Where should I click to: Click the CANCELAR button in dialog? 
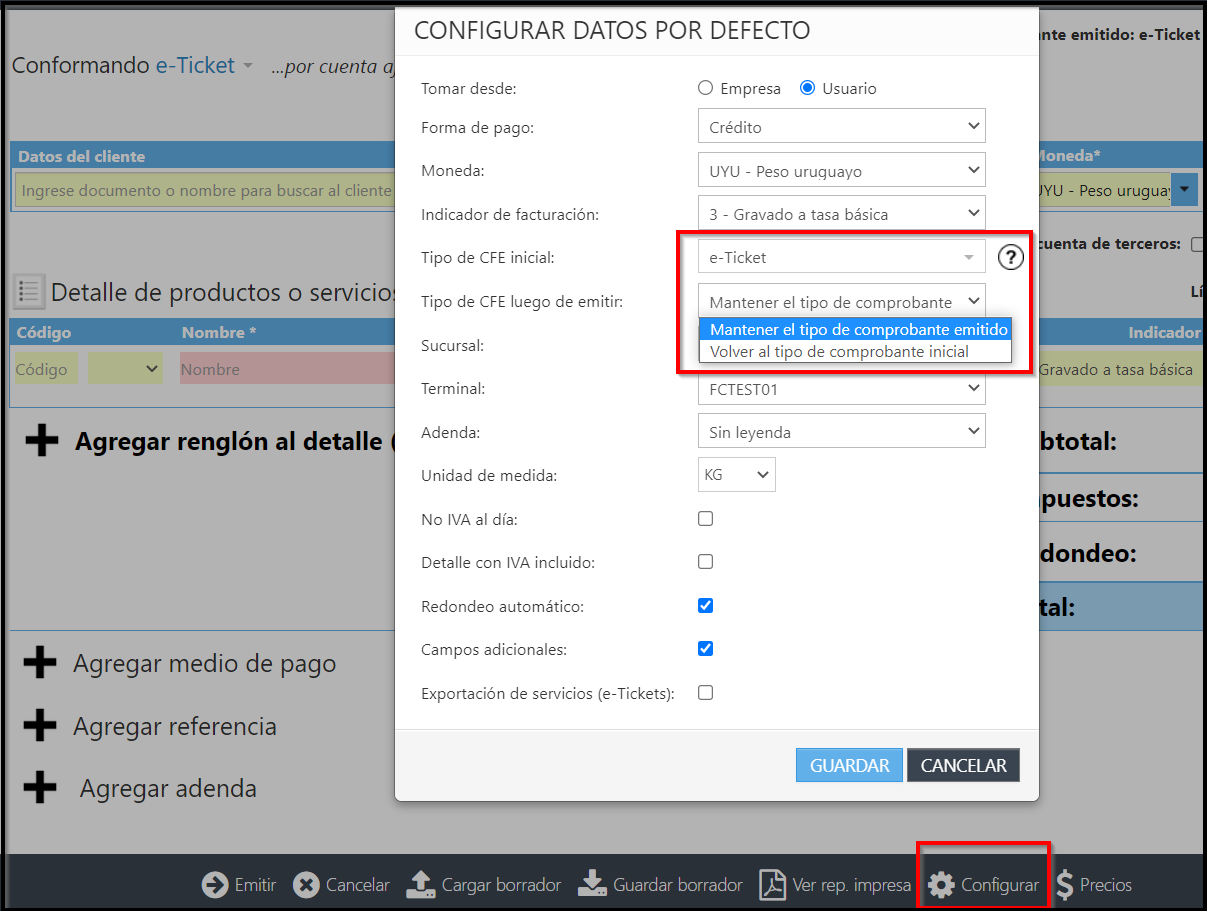[963, 766]
